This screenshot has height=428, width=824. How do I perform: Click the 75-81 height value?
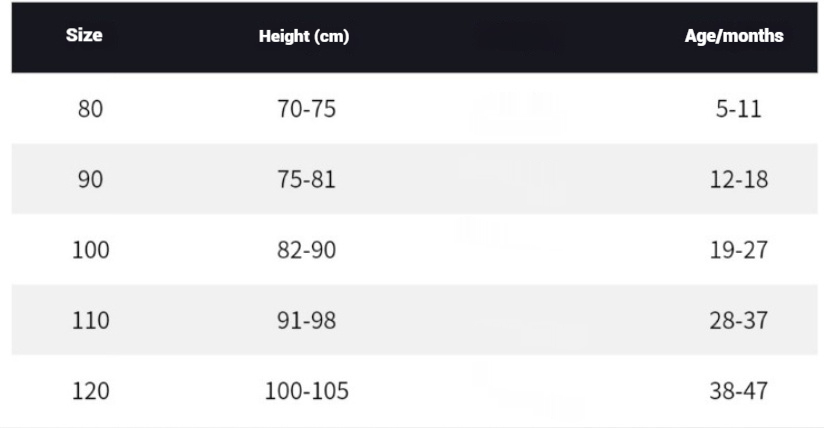click(x=306, y=178)
